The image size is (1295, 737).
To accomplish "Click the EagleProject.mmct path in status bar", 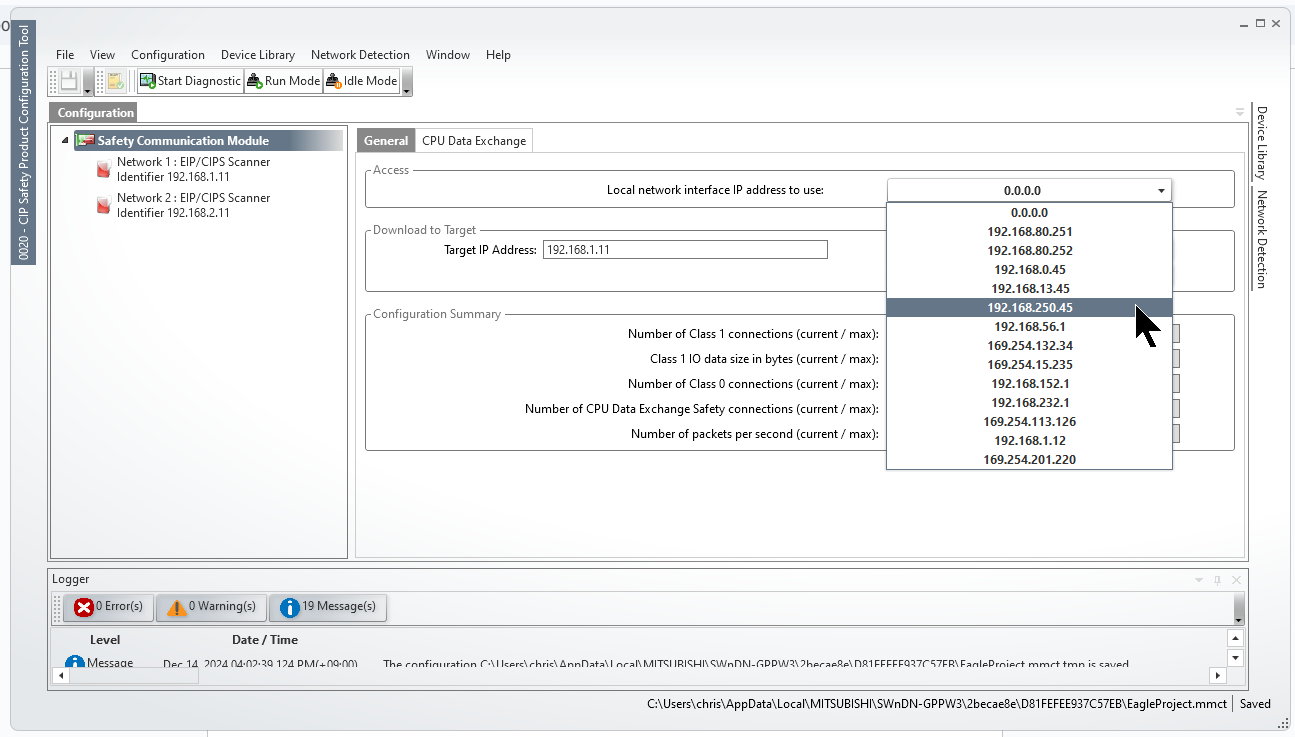I will (939, 704).
